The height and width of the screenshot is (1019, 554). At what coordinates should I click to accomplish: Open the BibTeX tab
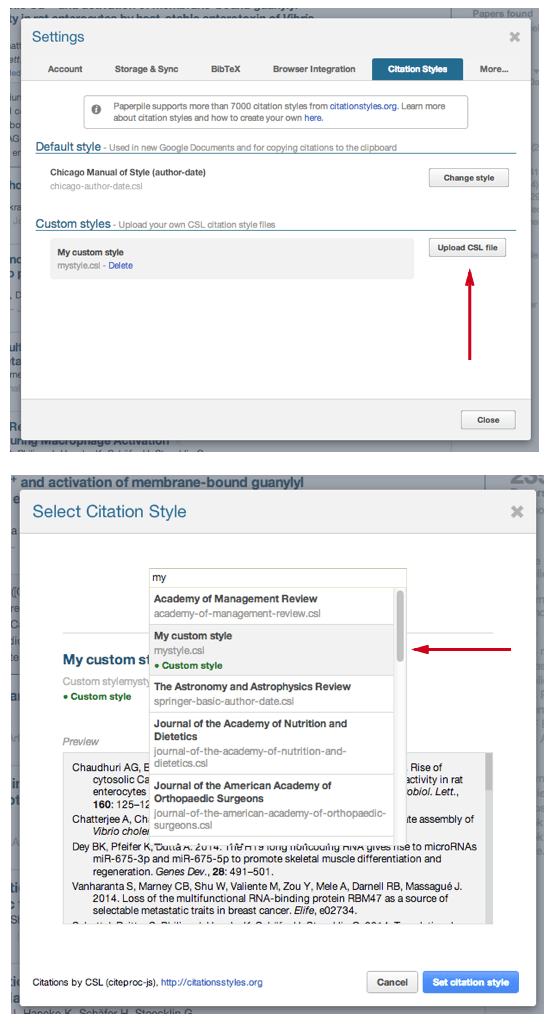226,69
